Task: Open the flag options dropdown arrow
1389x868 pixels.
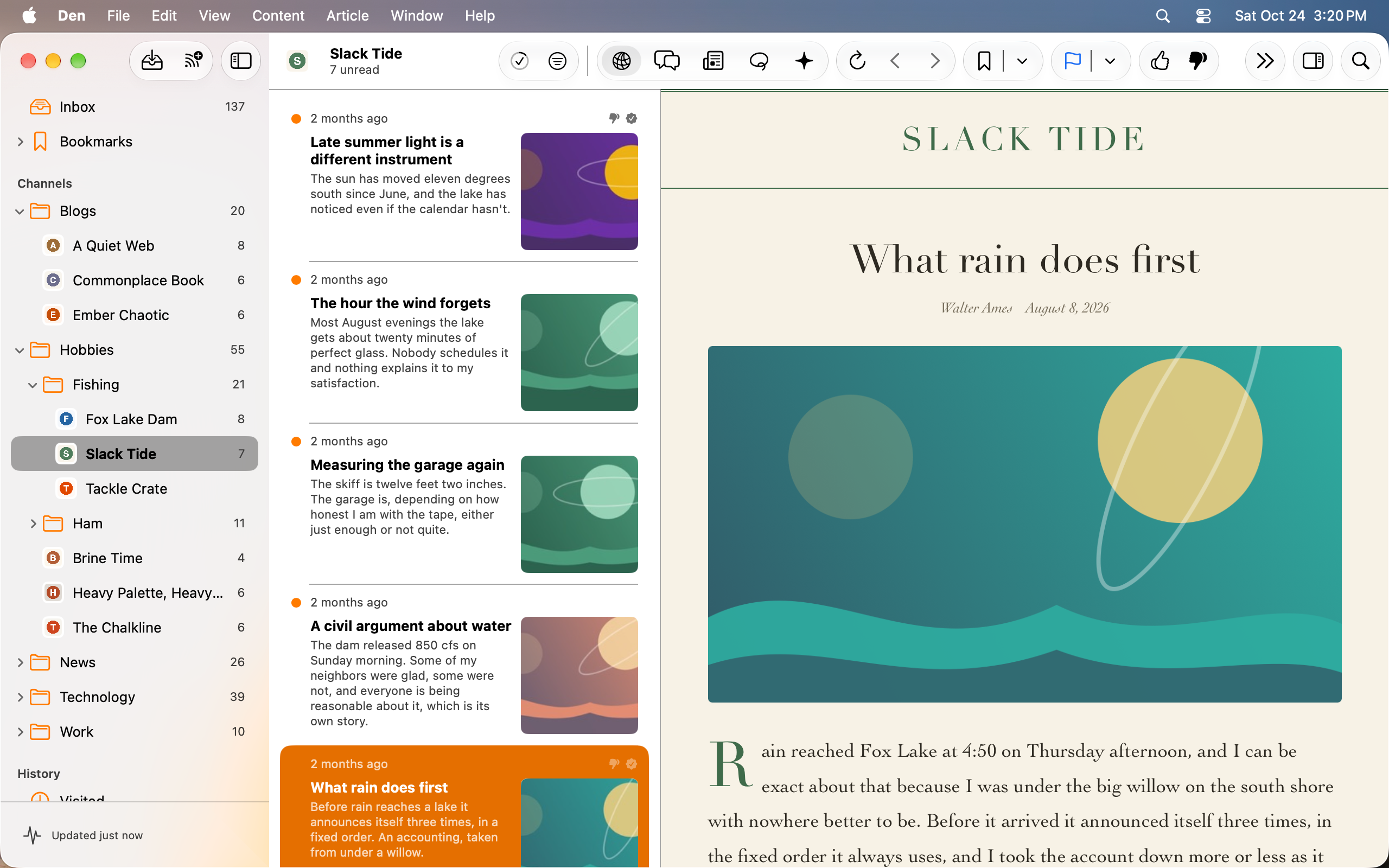Action: tap(1110, 60)
